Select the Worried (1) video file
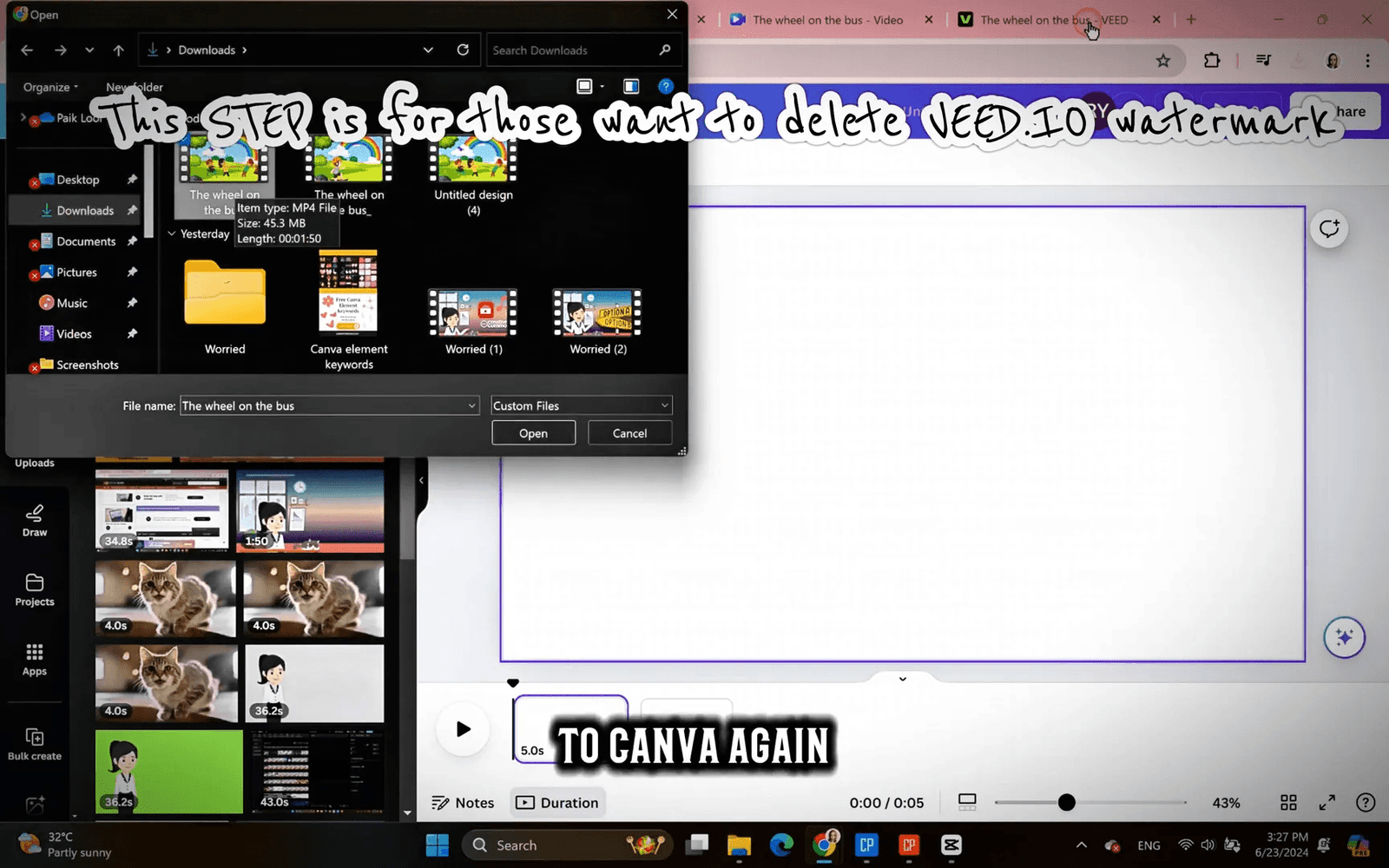 (x=473, y=321)
